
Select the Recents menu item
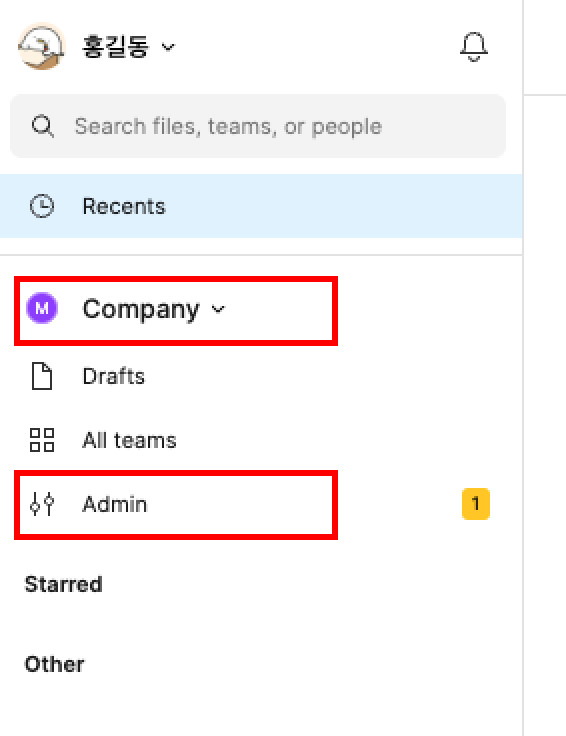pyautogui.click(x=261, y=206)
